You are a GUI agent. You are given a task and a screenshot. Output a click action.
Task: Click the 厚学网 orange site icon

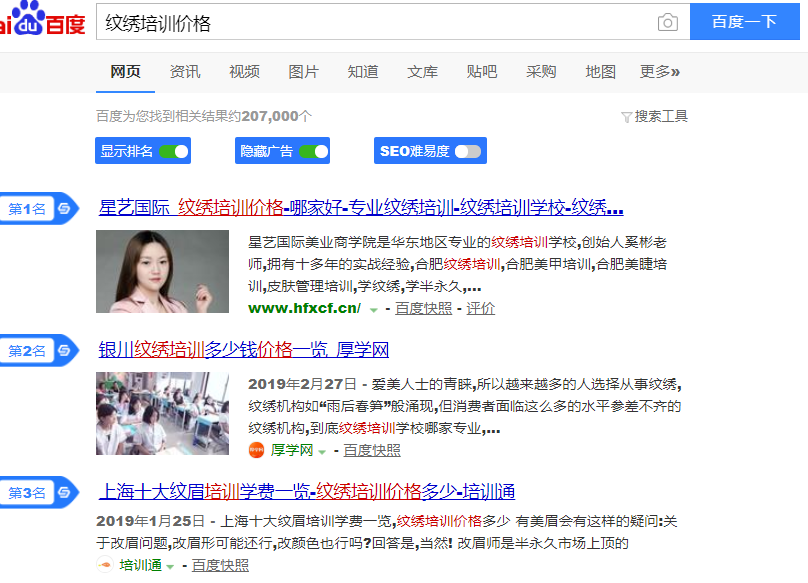(x=256, y=450)
